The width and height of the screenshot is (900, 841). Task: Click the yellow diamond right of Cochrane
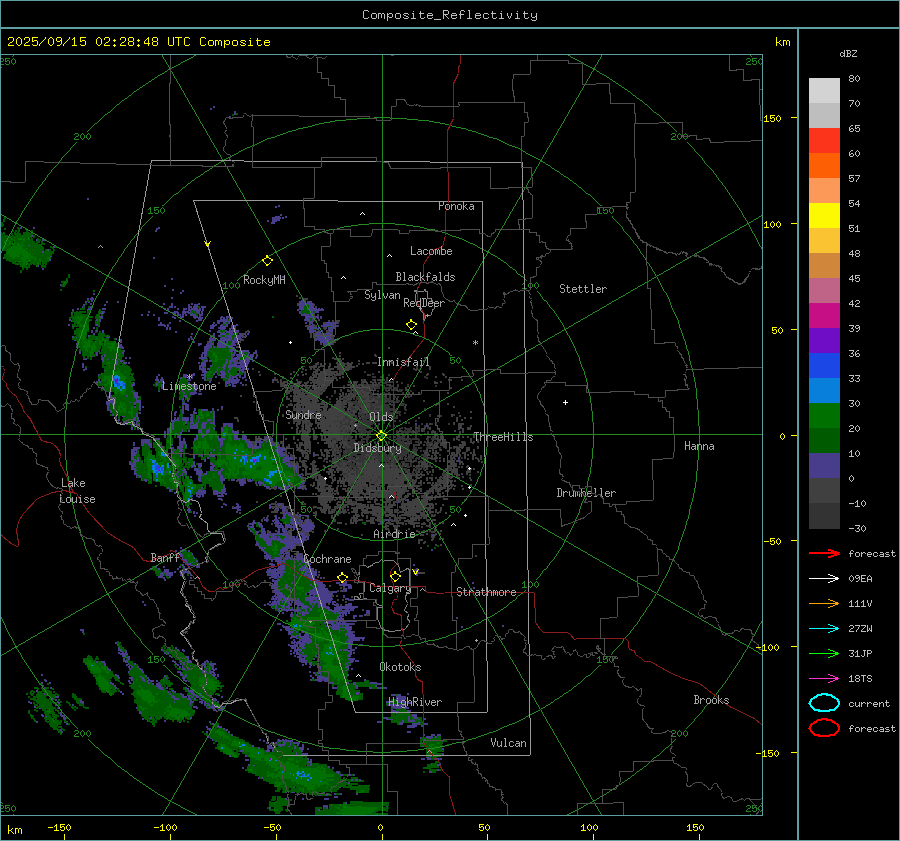coord(342,578)
